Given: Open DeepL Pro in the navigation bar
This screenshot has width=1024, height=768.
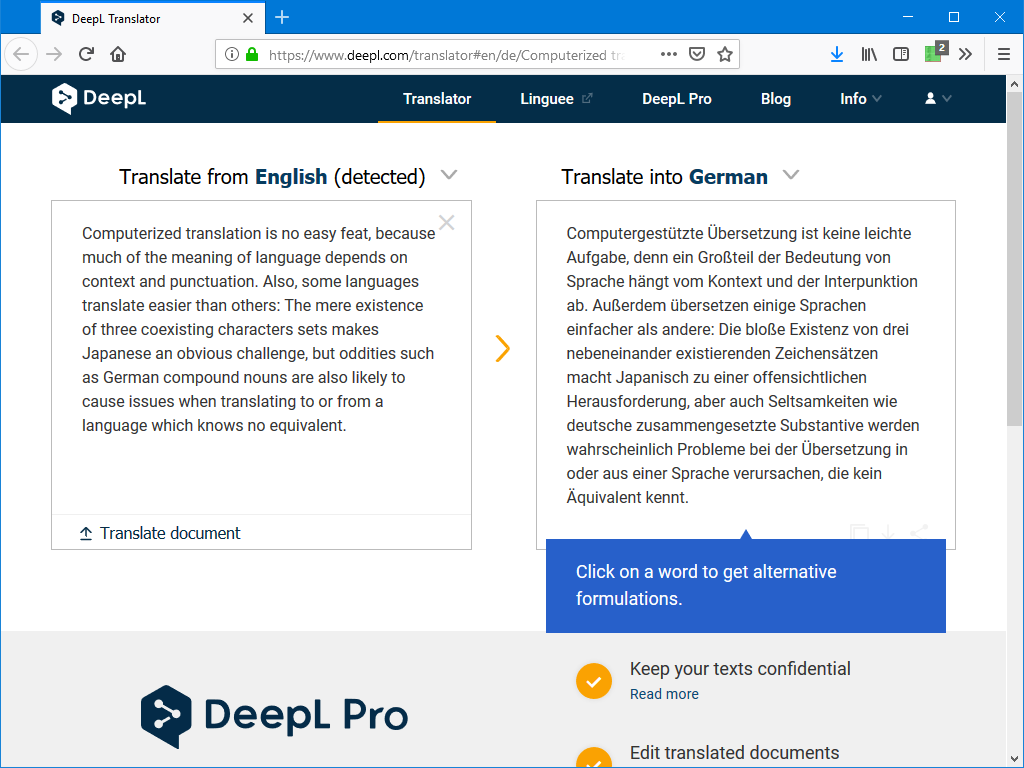Looking at the screenshot, I should coord(677,99).
